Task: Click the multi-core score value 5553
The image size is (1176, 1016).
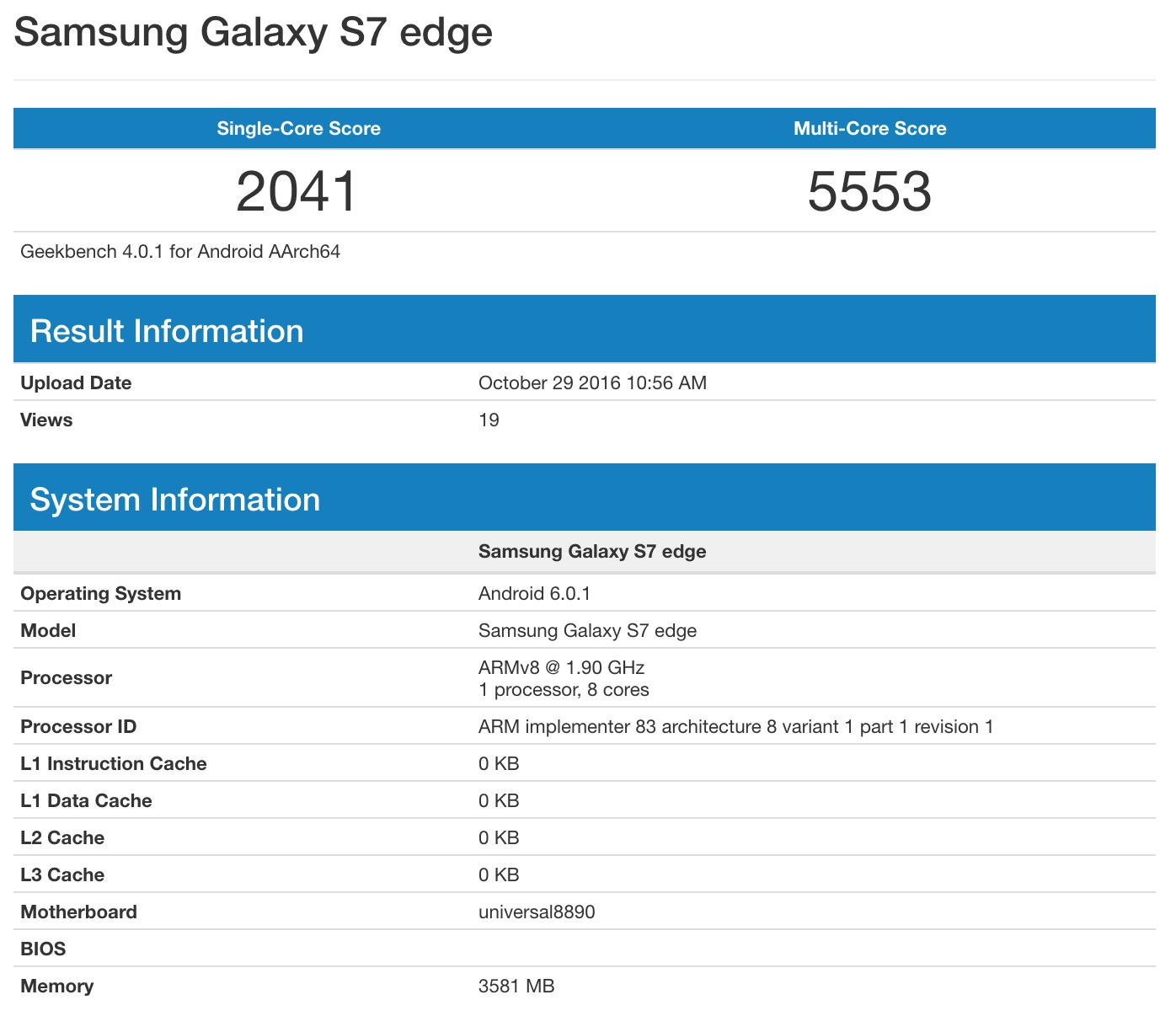Action: pos(869,191)
